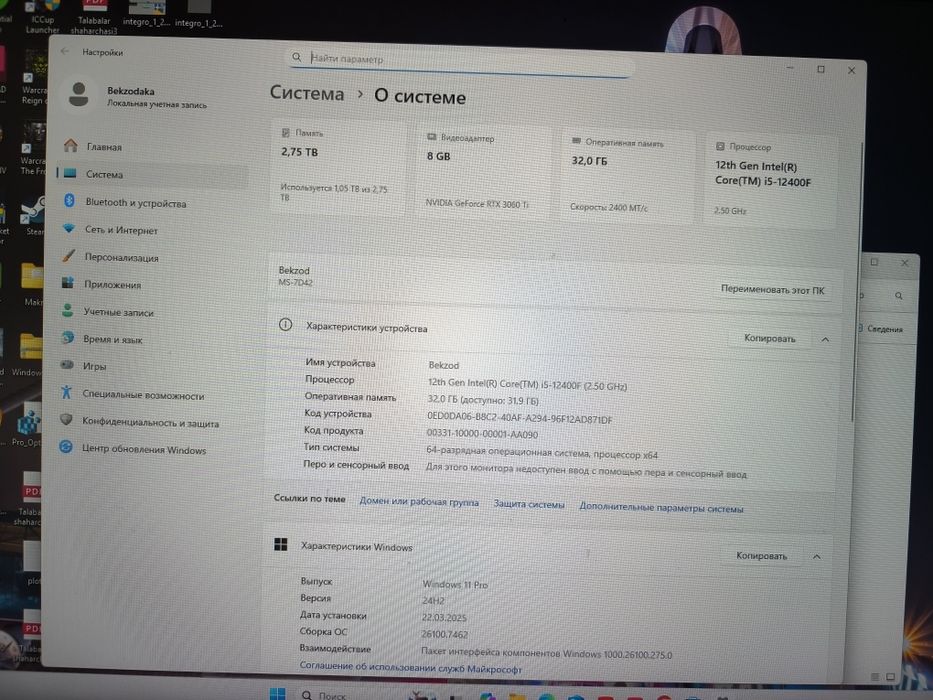Image resolution: width=933 pixels, height=700 pixels.
Task: Copy device specs with Копировать button
Action: [x=769, y=338]
